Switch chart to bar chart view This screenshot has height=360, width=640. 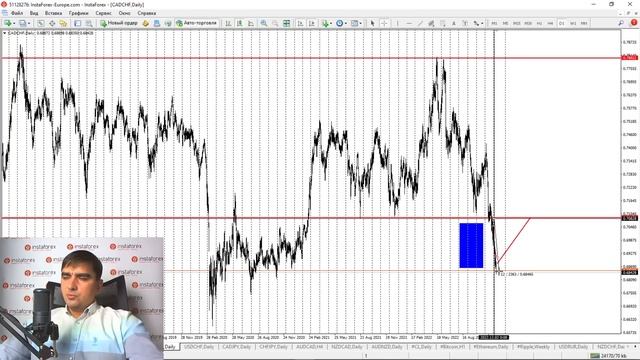point(229,23)
